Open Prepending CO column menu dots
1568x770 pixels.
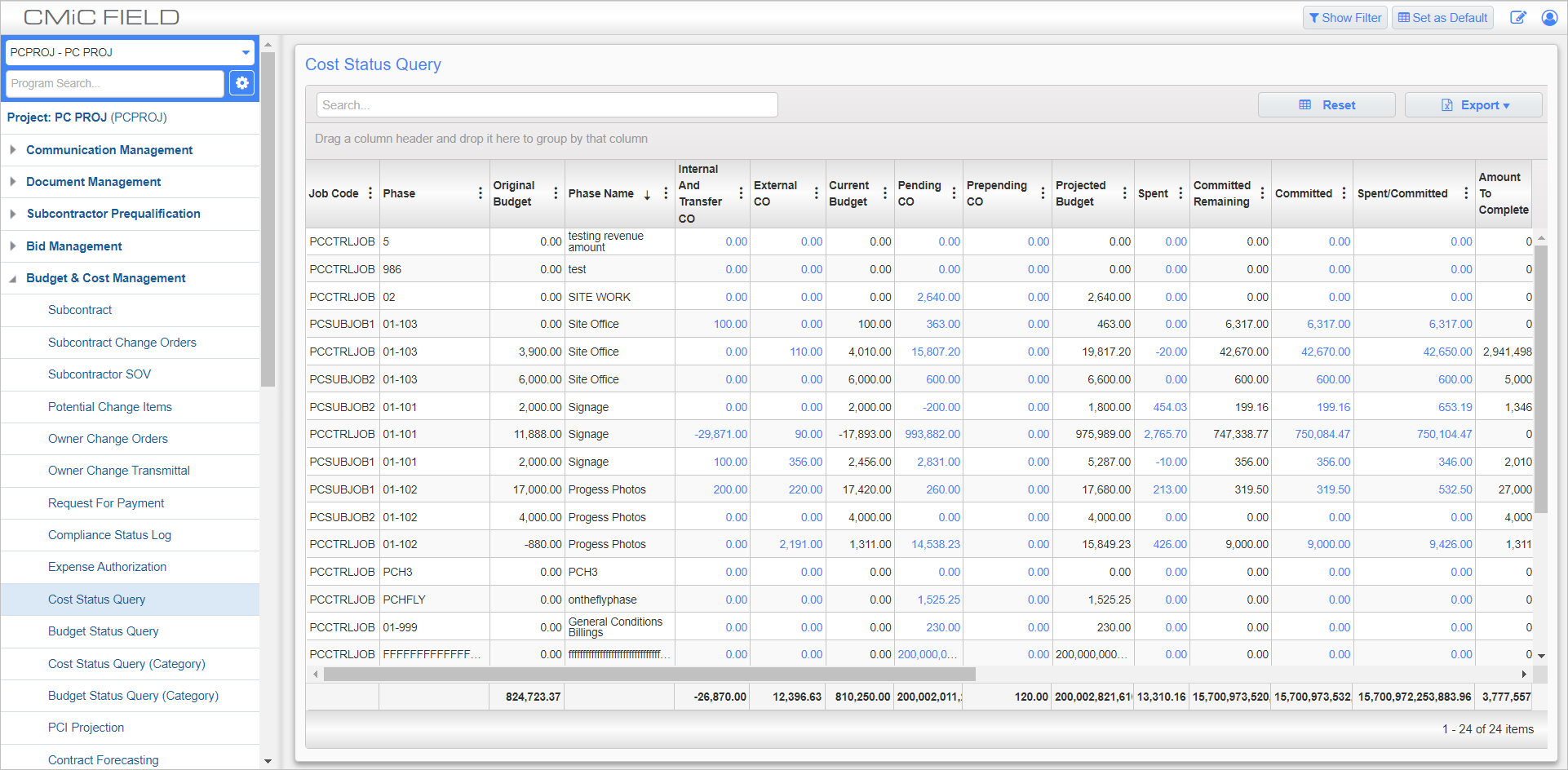click(x=1043, y=193)
